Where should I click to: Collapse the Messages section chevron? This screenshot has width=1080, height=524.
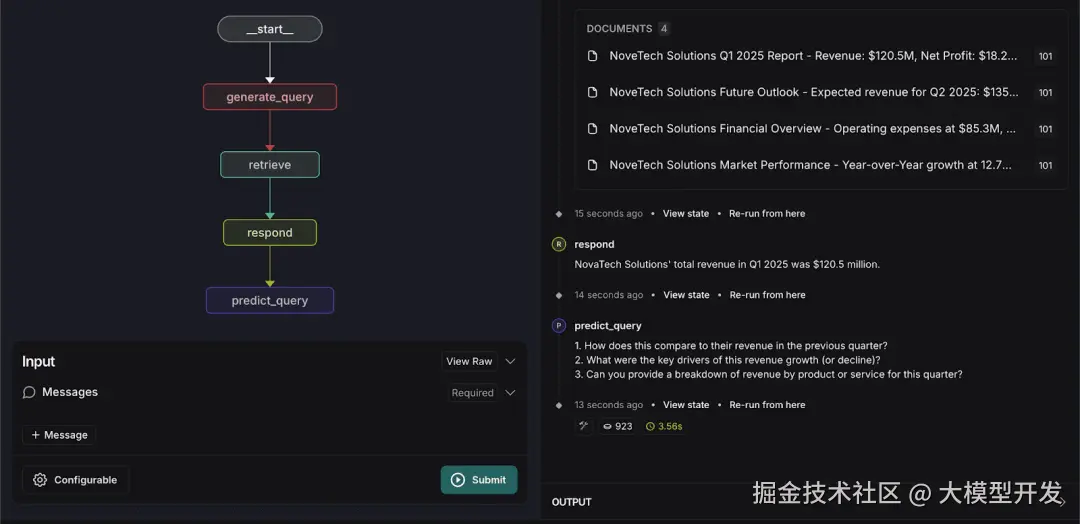click(510, 393)
